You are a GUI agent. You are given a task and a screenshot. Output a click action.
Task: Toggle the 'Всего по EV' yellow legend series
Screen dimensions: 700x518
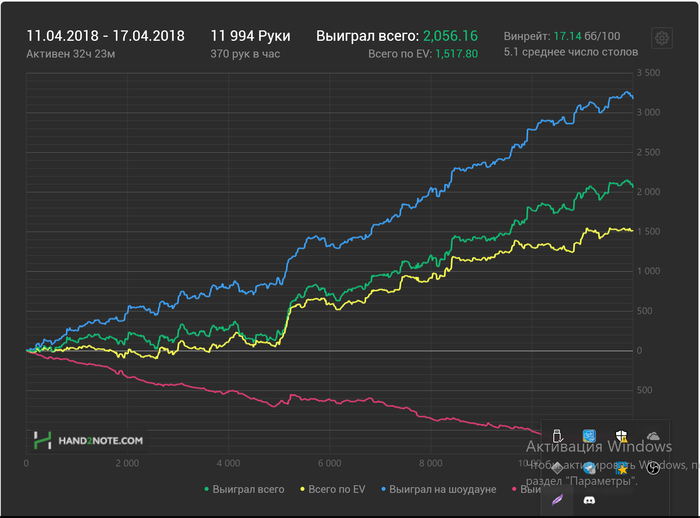(333, 489)
